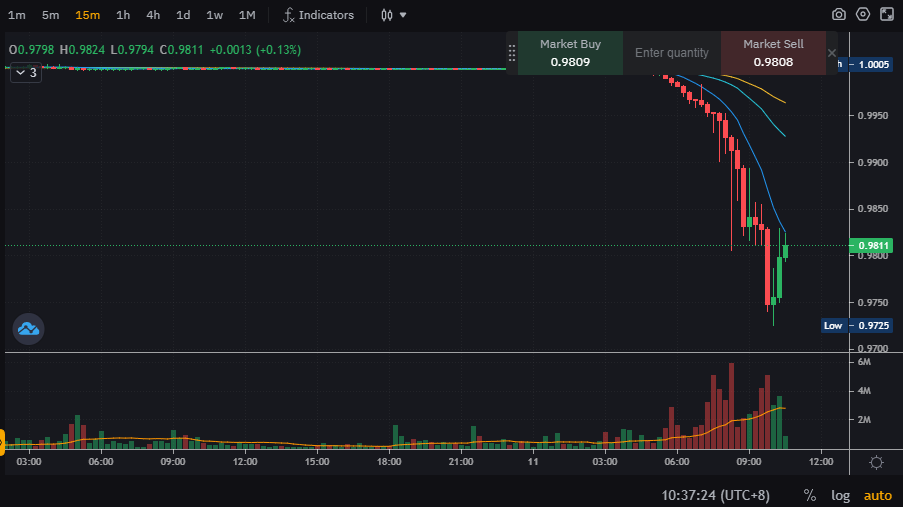The height and width of the screenshot is (507, 903).
Task: Grab the trade panel drag handle
Action: tap(511, 53)
